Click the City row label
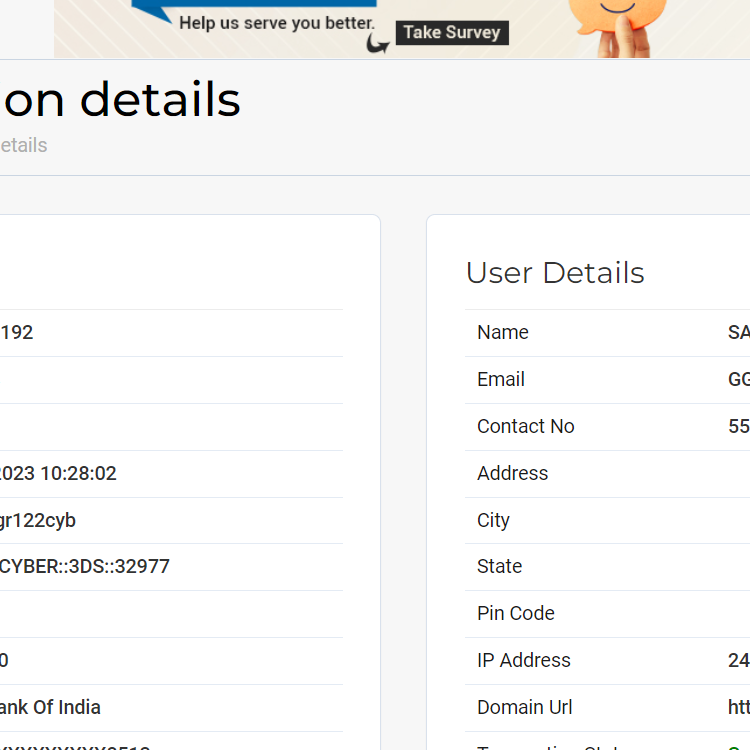Screen dimensions: 750x750 click(x=494, y=521)
